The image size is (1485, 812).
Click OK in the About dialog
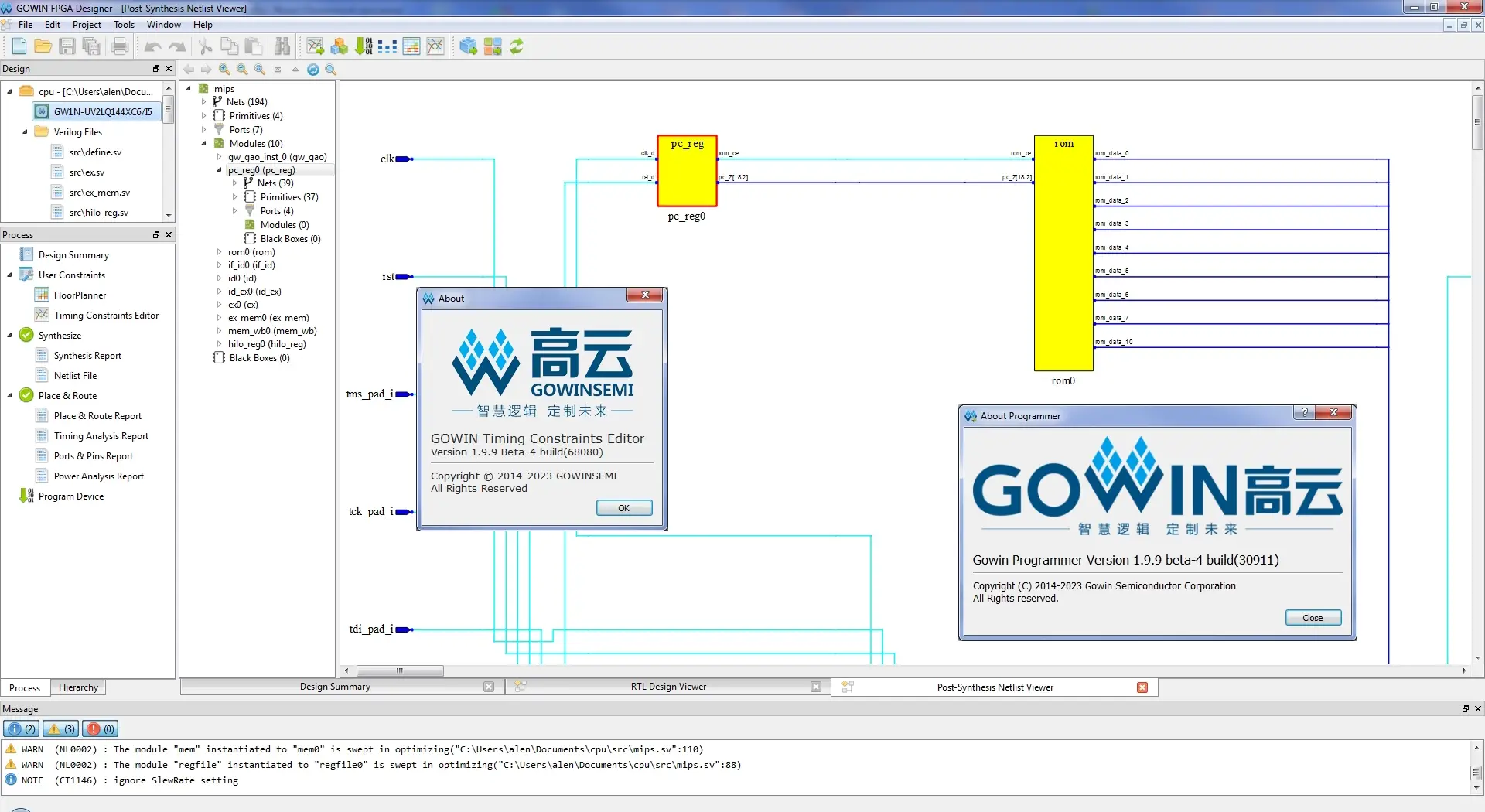pyautogui.click(x=624, y=508)
